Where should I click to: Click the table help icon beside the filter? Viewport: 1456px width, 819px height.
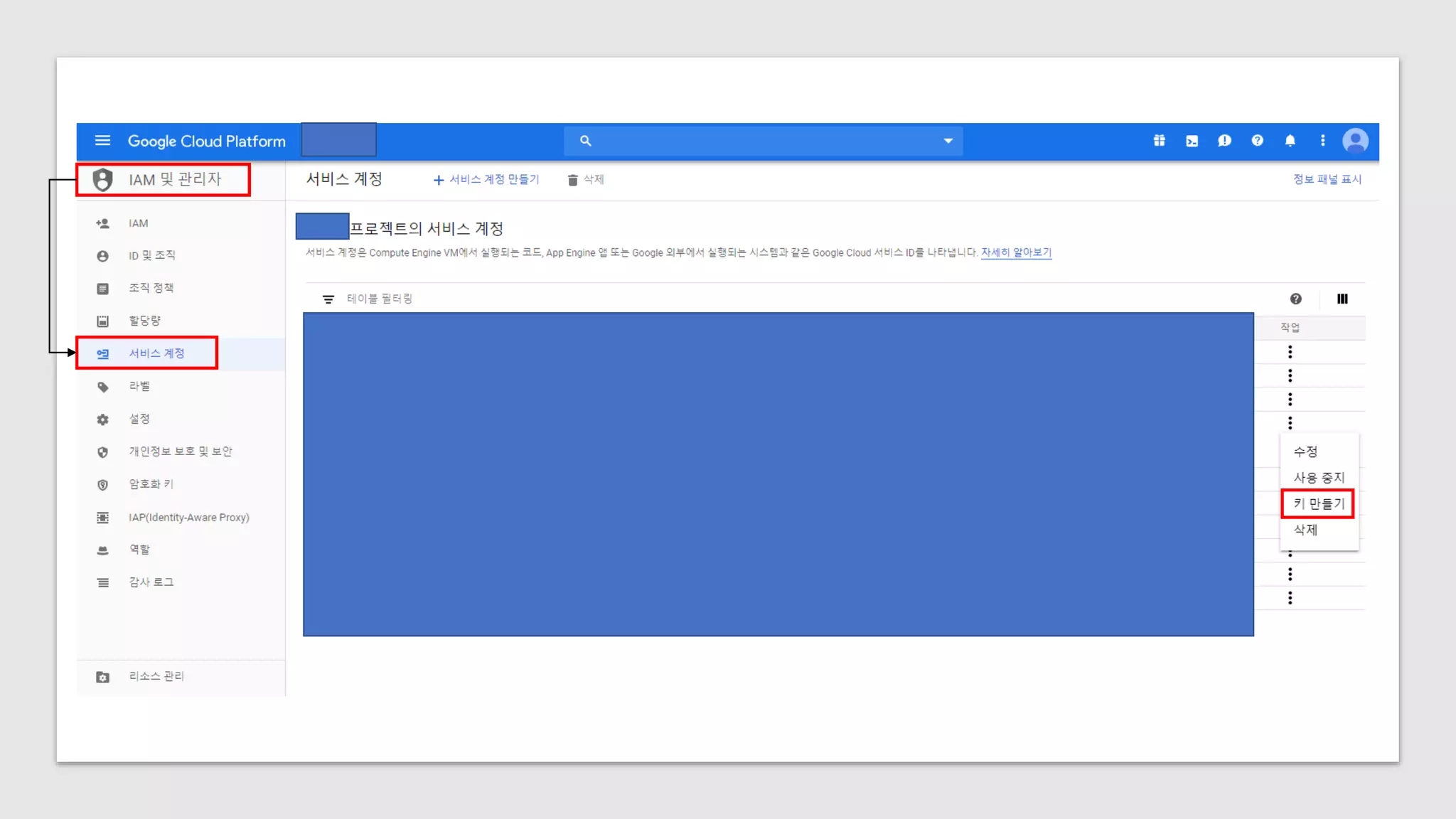pyautogui.click(x=1295, y=299)
